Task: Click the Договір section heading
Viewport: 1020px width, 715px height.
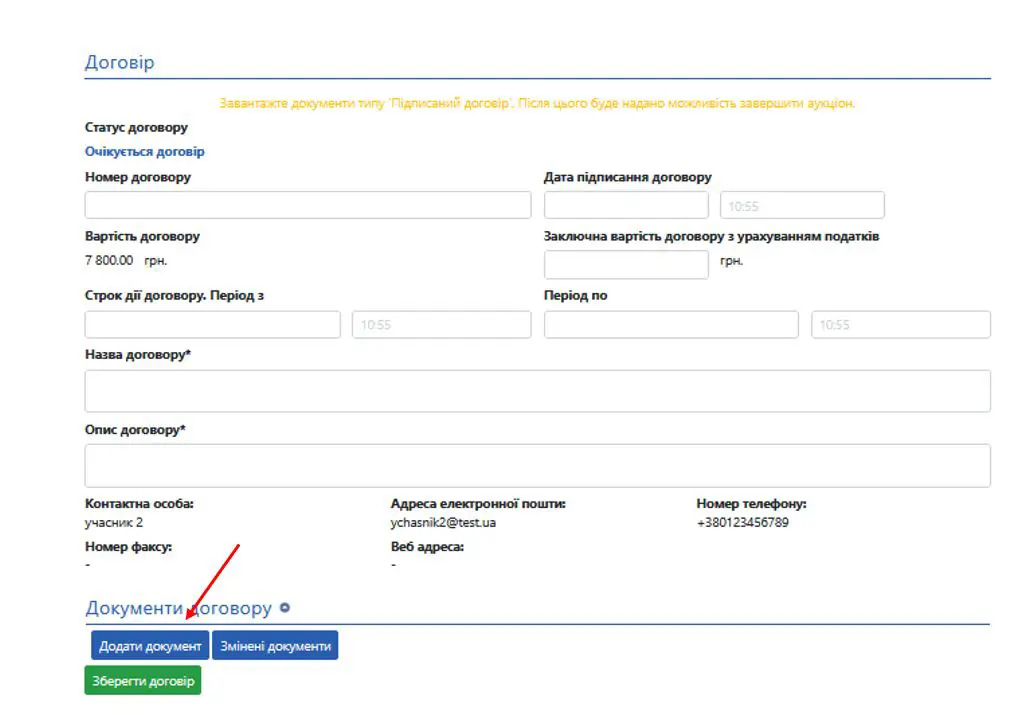Action: click(120, 62)
